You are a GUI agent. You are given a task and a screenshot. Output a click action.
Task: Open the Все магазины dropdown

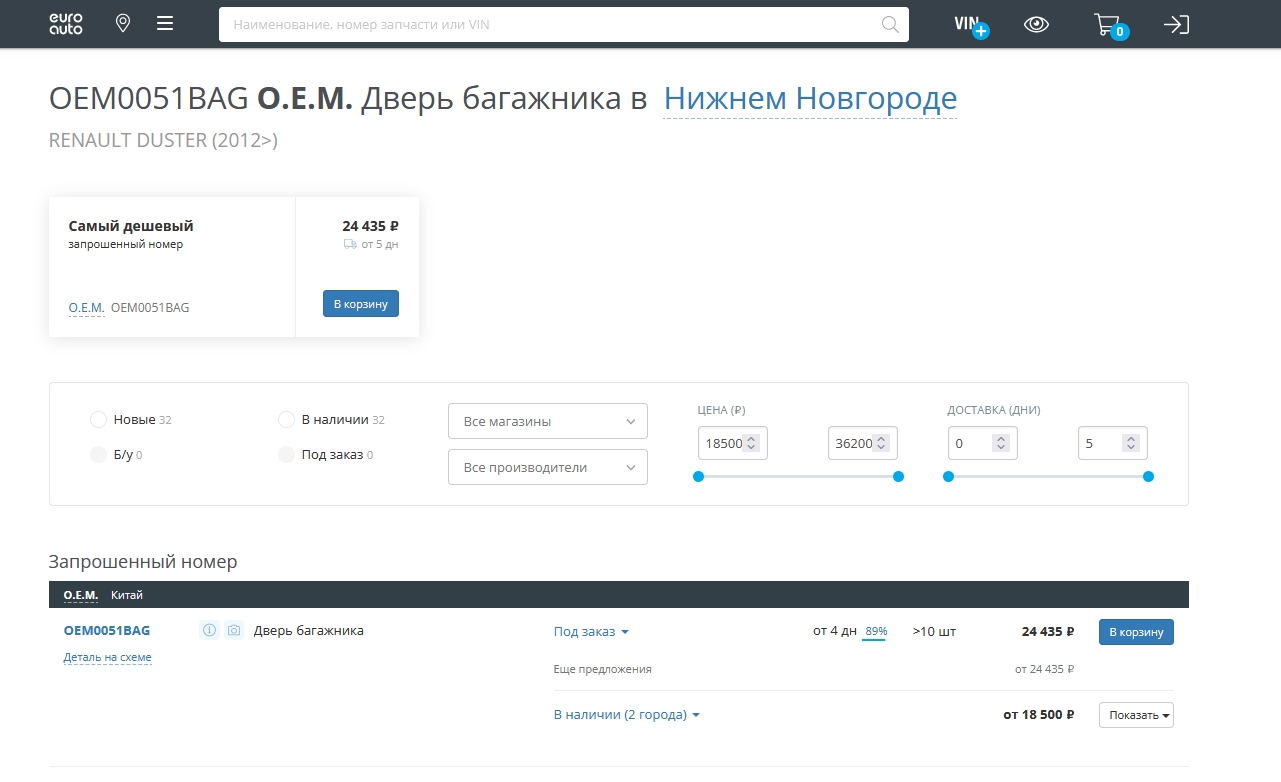pos(548,421)
